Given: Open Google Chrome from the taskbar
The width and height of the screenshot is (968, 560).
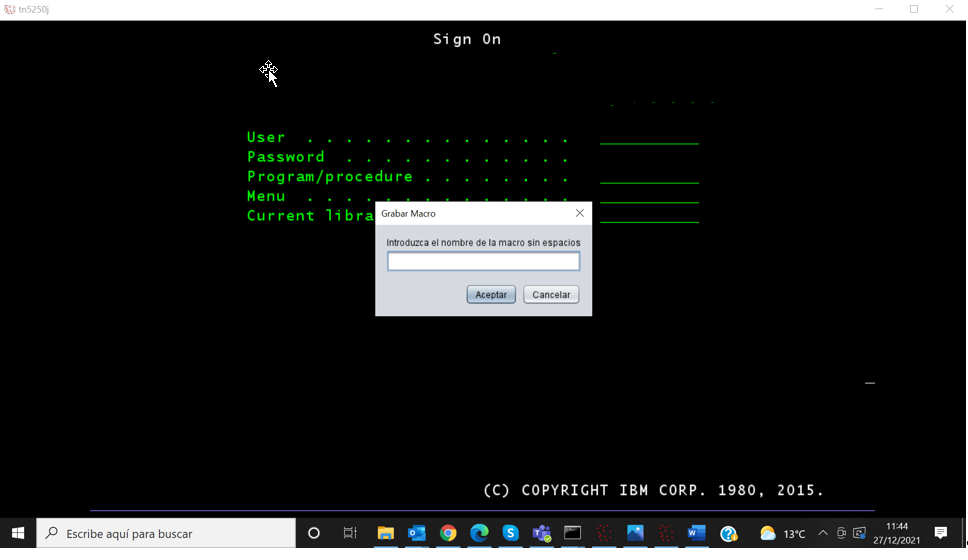Looking at the screenshot, I should pyautogui.click(x=448, y=533).
